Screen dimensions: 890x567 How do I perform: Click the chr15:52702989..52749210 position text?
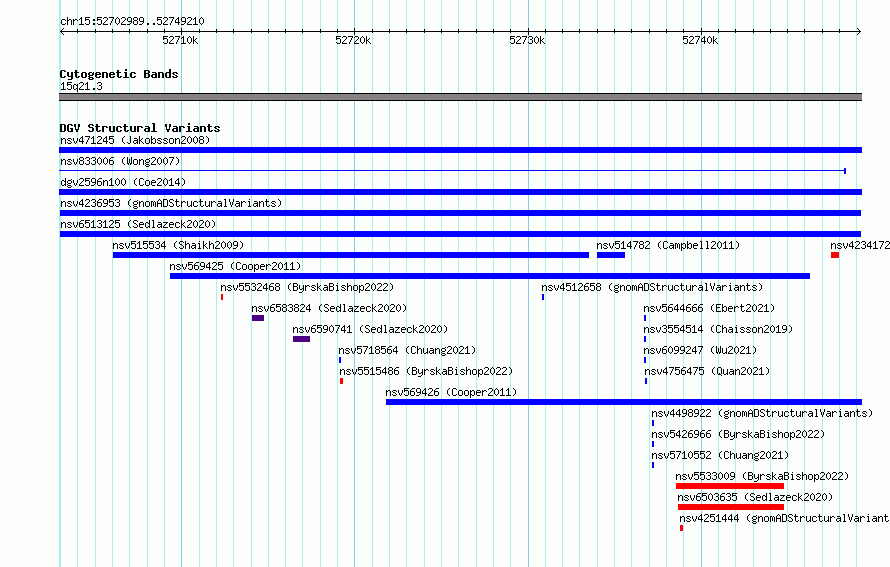tap(132, 21)
